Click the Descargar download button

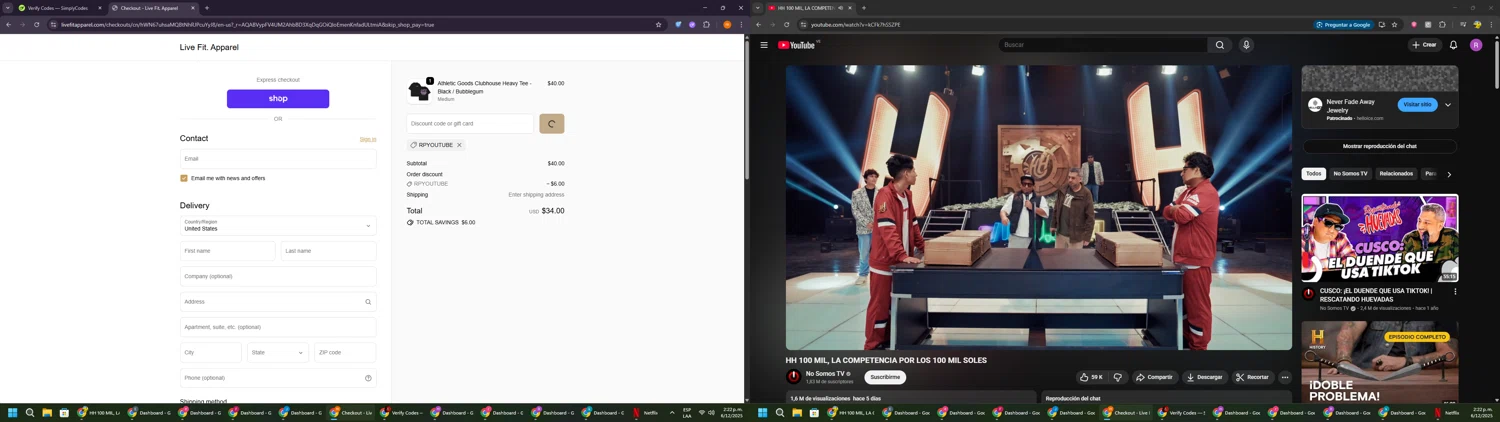click(1204, 377)
